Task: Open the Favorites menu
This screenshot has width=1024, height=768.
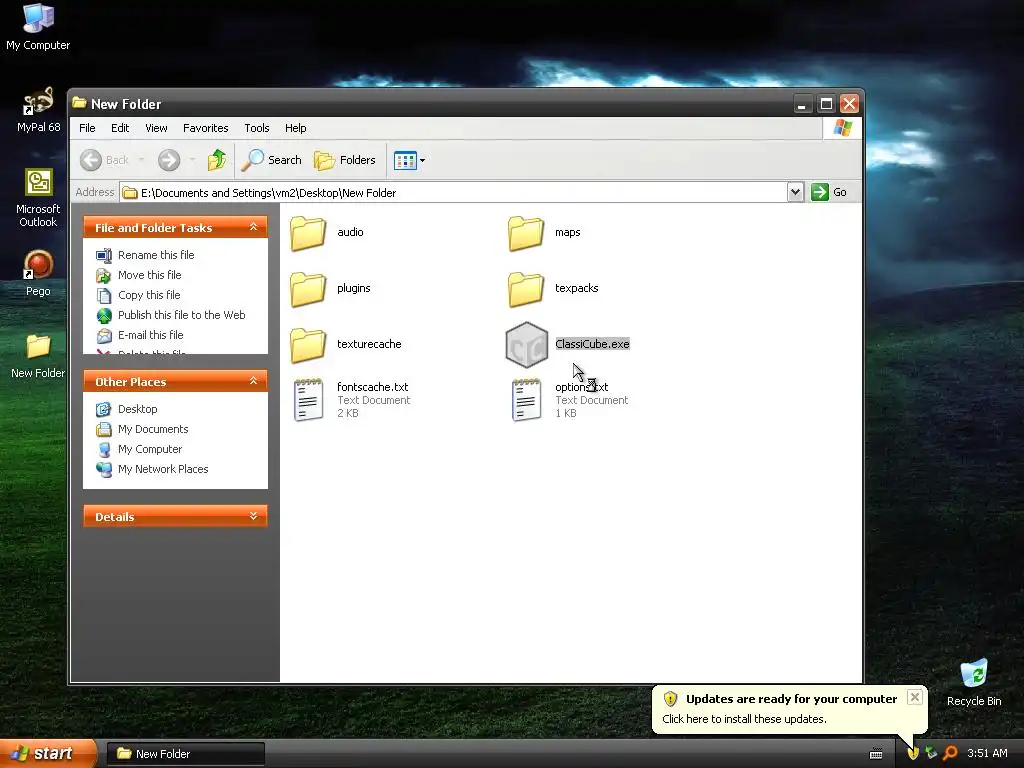Action: coord(206,128)
